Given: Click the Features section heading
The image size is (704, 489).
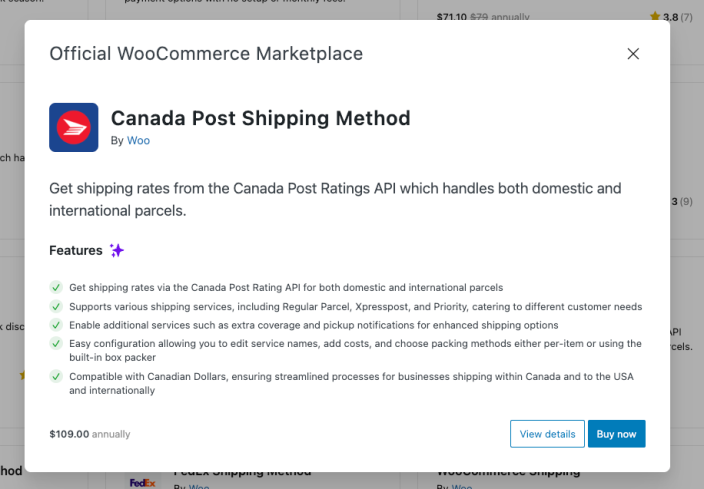Looking at the screenshot, I should pos(76,250).
